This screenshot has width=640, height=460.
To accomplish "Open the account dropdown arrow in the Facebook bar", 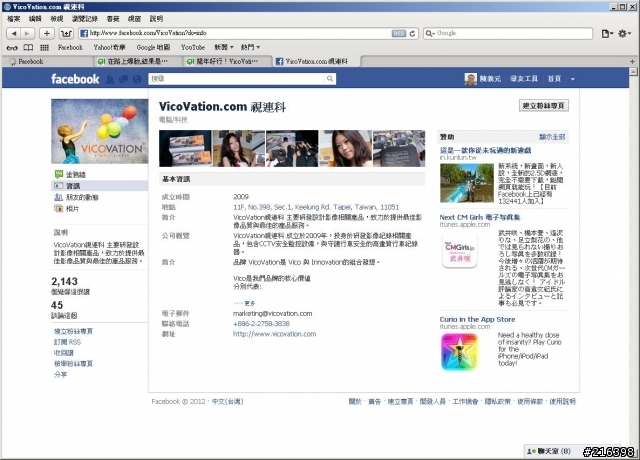I will pyautogui.click(x=573, y=79).
